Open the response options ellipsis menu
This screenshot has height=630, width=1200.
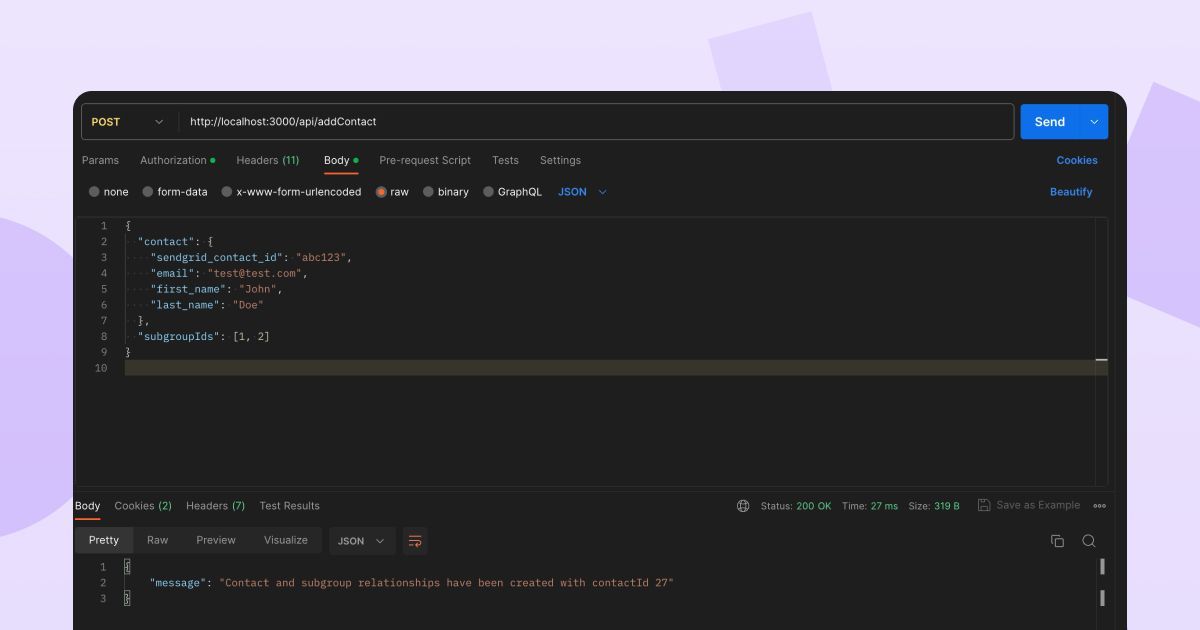(x=1099, y=506)
